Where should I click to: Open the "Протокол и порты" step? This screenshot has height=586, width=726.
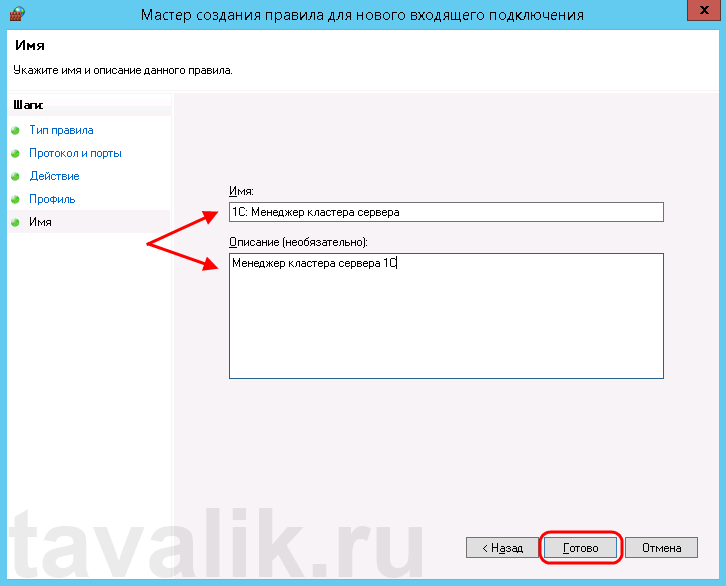pyautogui.click(x=75, y=153)
